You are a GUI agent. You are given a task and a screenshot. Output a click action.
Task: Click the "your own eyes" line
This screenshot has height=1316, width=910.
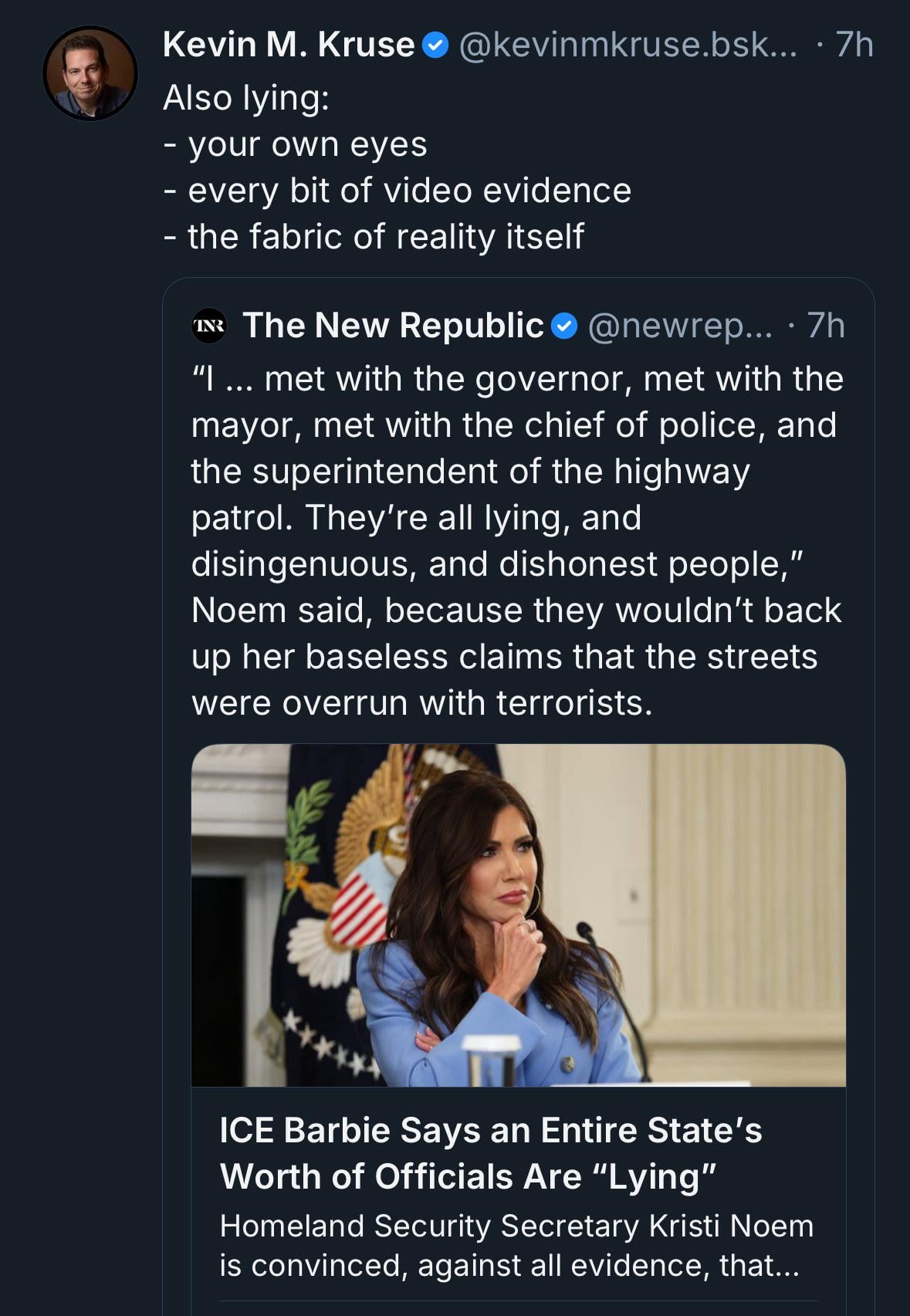[306, 144]
